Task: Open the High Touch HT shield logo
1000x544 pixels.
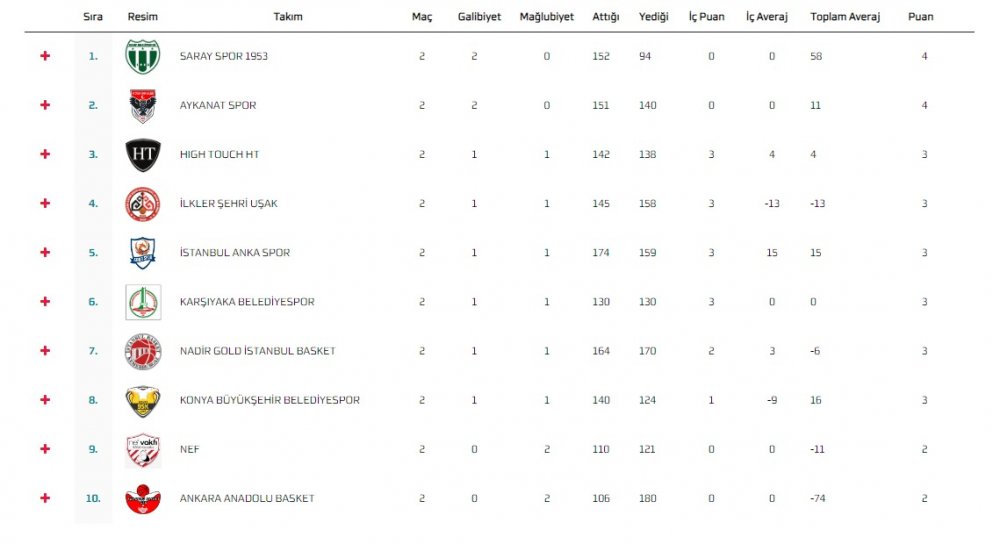Action: (x=143, y=154)
